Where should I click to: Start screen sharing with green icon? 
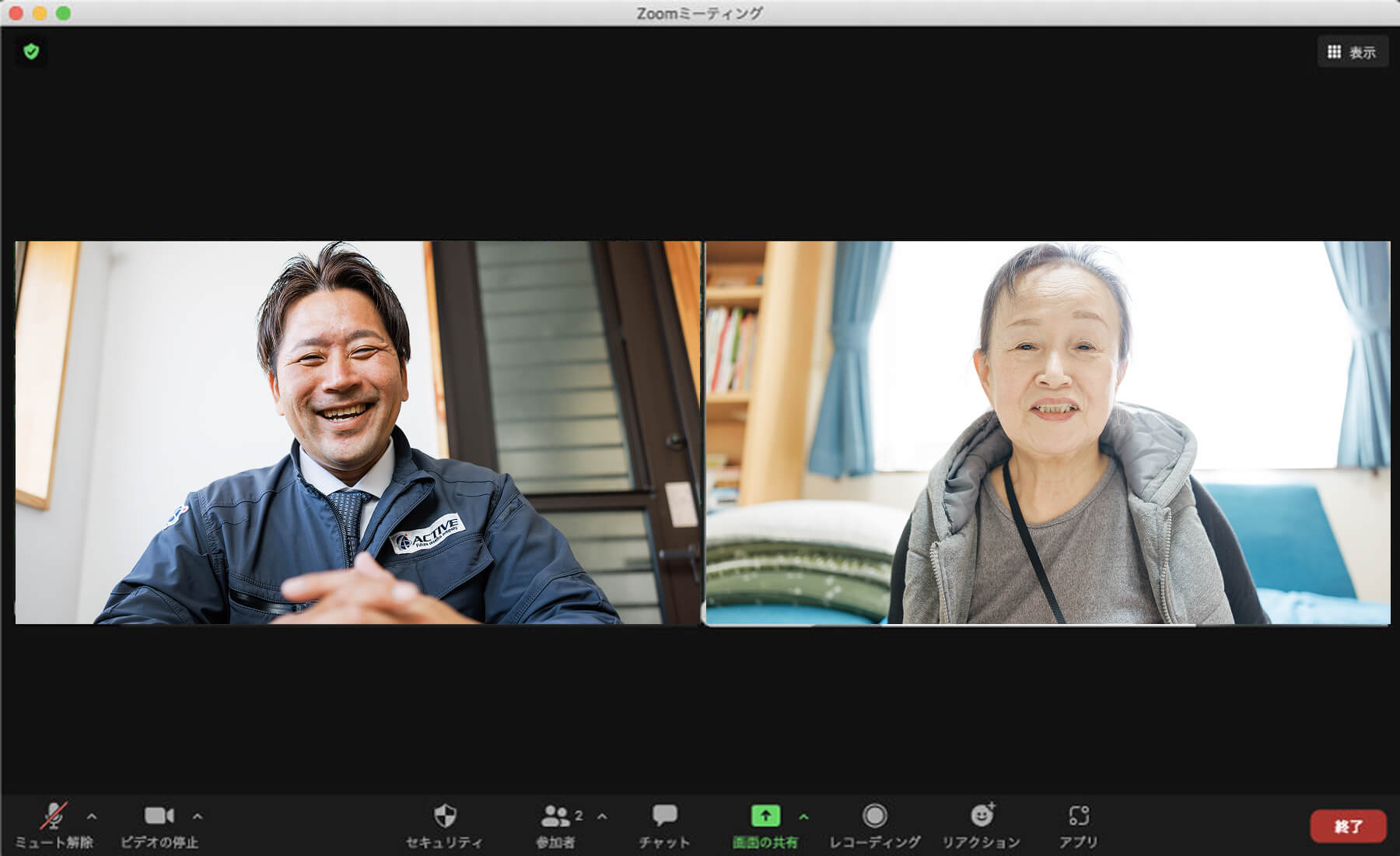point(765,816)
